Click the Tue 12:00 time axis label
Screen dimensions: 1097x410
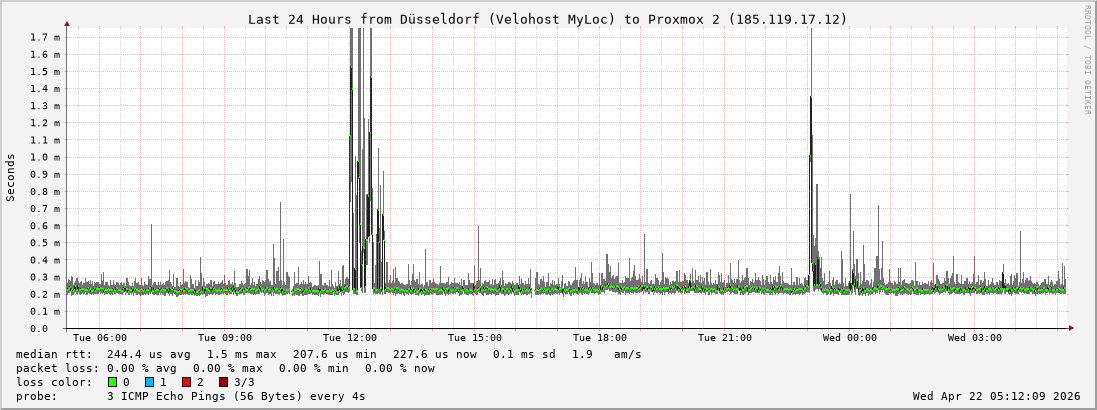point(350,338)
